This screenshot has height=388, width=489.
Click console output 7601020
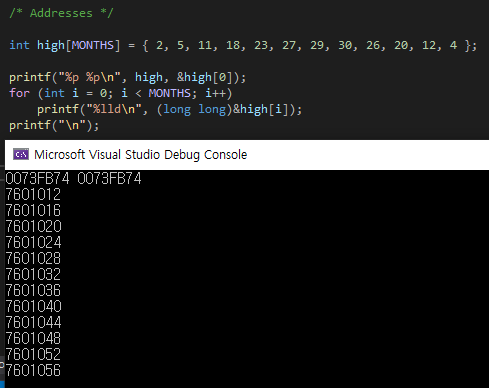pos(33,226)
